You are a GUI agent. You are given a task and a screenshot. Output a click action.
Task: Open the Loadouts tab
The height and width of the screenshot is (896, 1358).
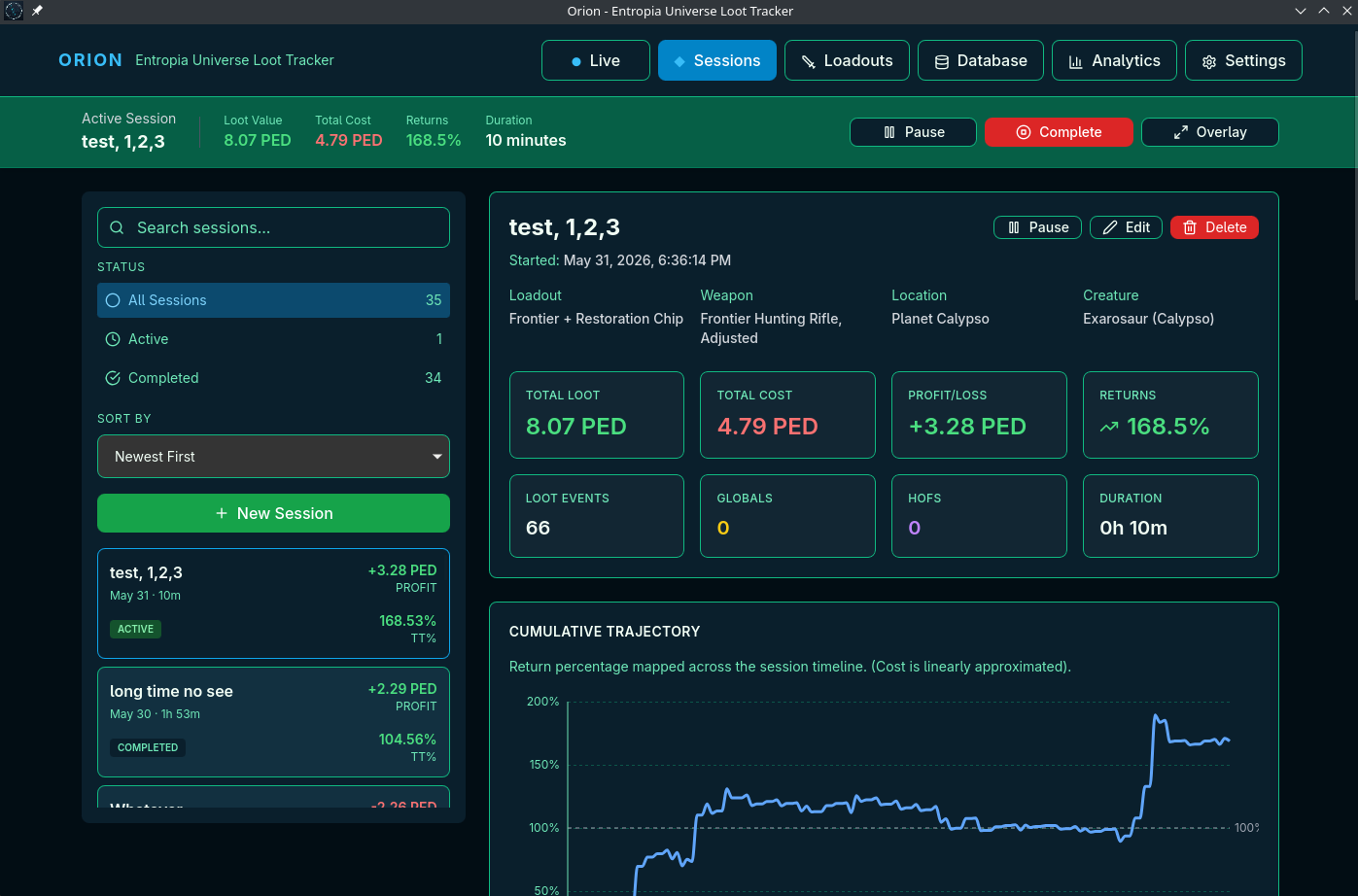[x=847, y=60]
